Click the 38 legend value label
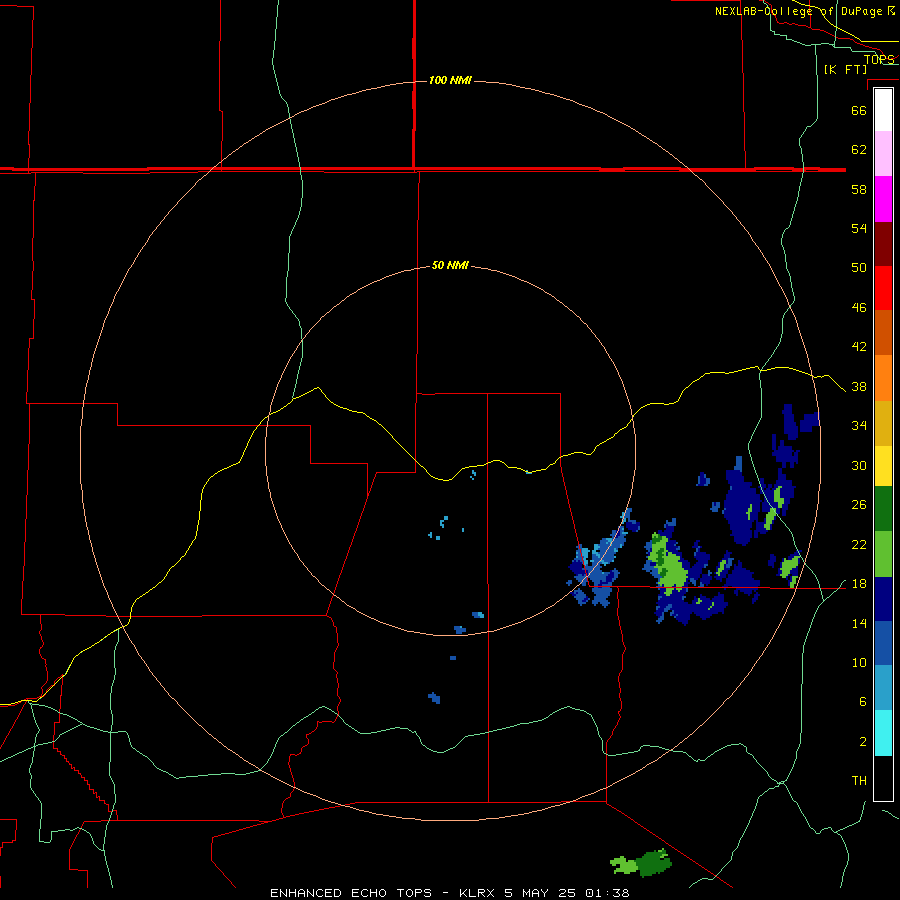The image size is (900, 900). click(x=859, y=386)
